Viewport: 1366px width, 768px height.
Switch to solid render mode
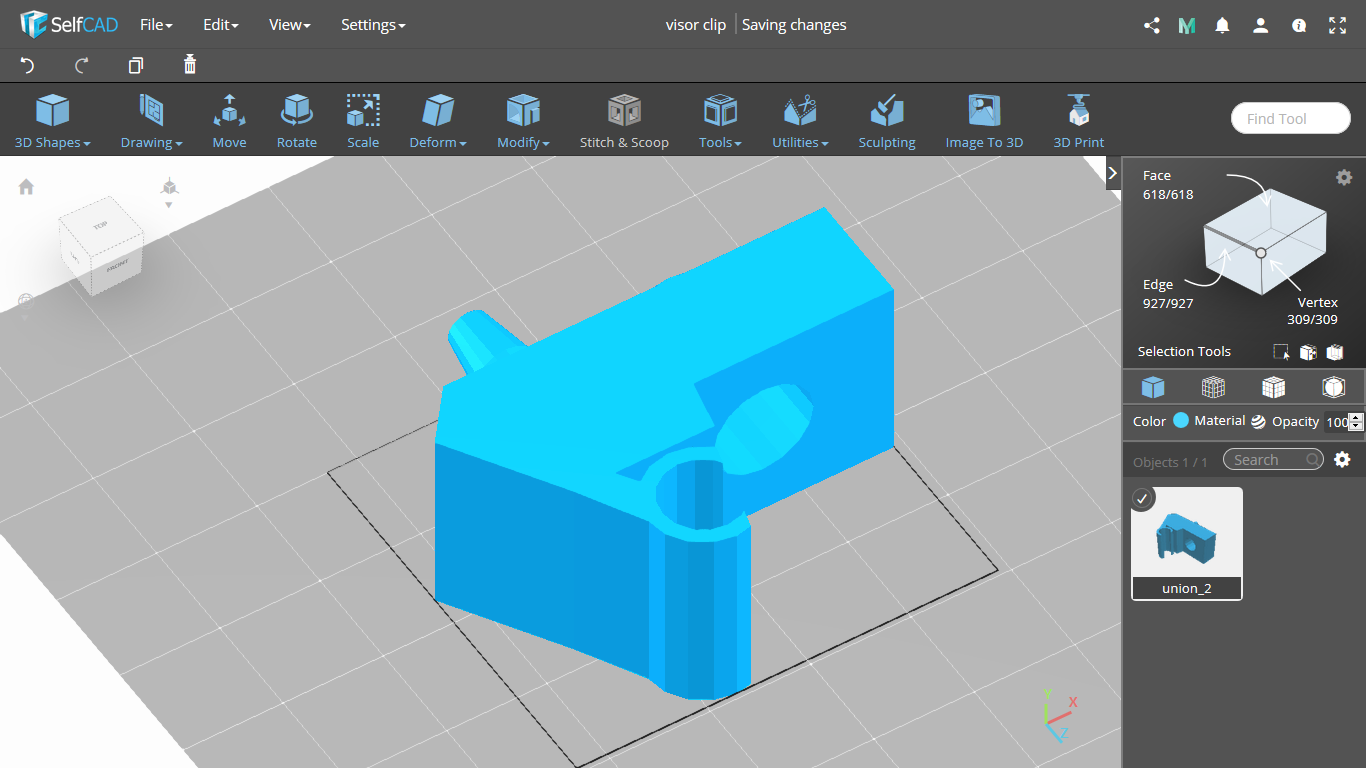click(x=1153, y=387)
